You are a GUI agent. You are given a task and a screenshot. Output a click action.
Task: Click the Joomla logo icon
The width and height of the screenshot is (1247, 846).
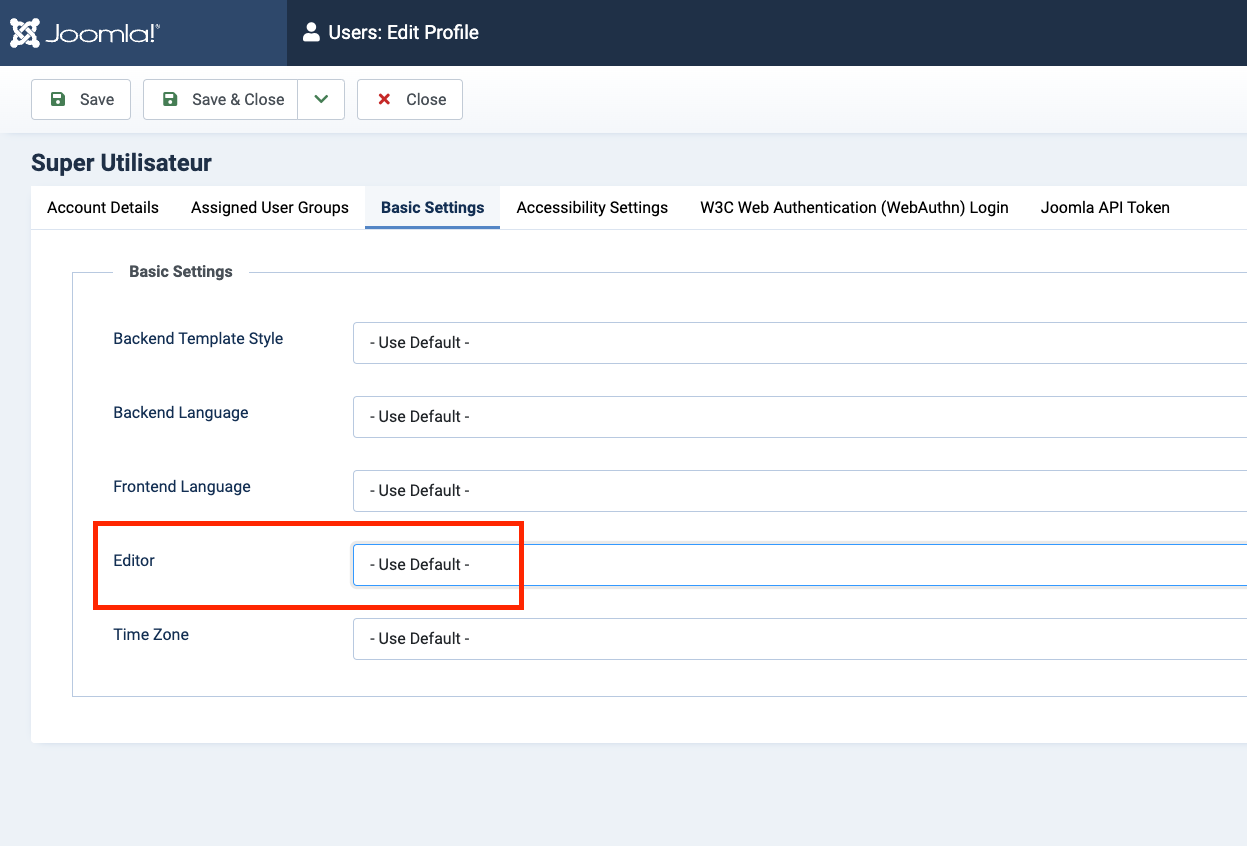(x=25, y=33)
